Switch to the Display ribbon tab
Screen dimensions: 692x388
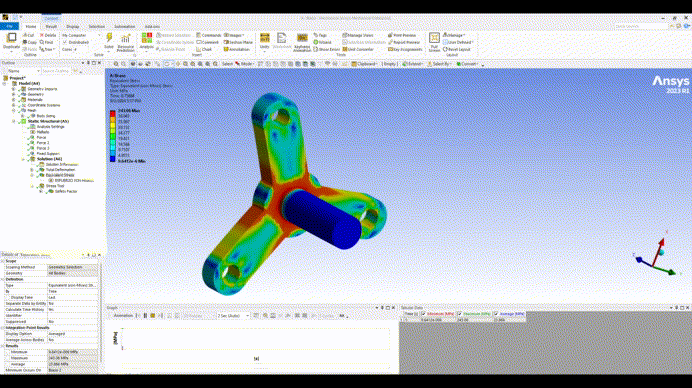pyautogui.click(x=72, y=26)
